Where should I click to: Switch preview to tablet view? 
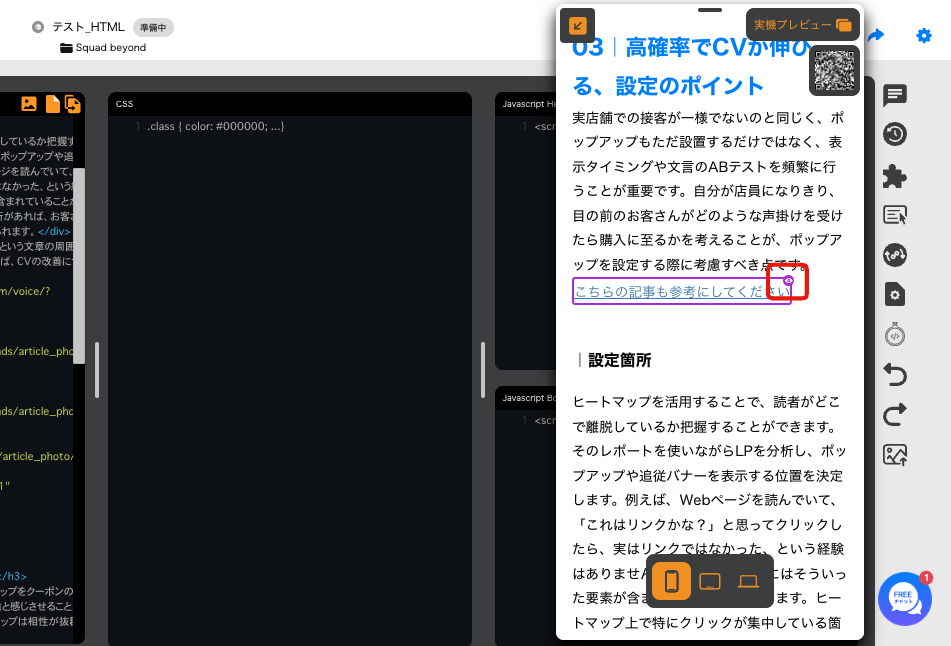710,580
